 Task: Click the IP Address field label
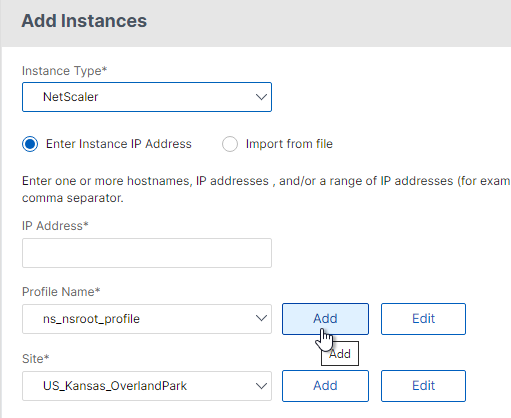55,226
